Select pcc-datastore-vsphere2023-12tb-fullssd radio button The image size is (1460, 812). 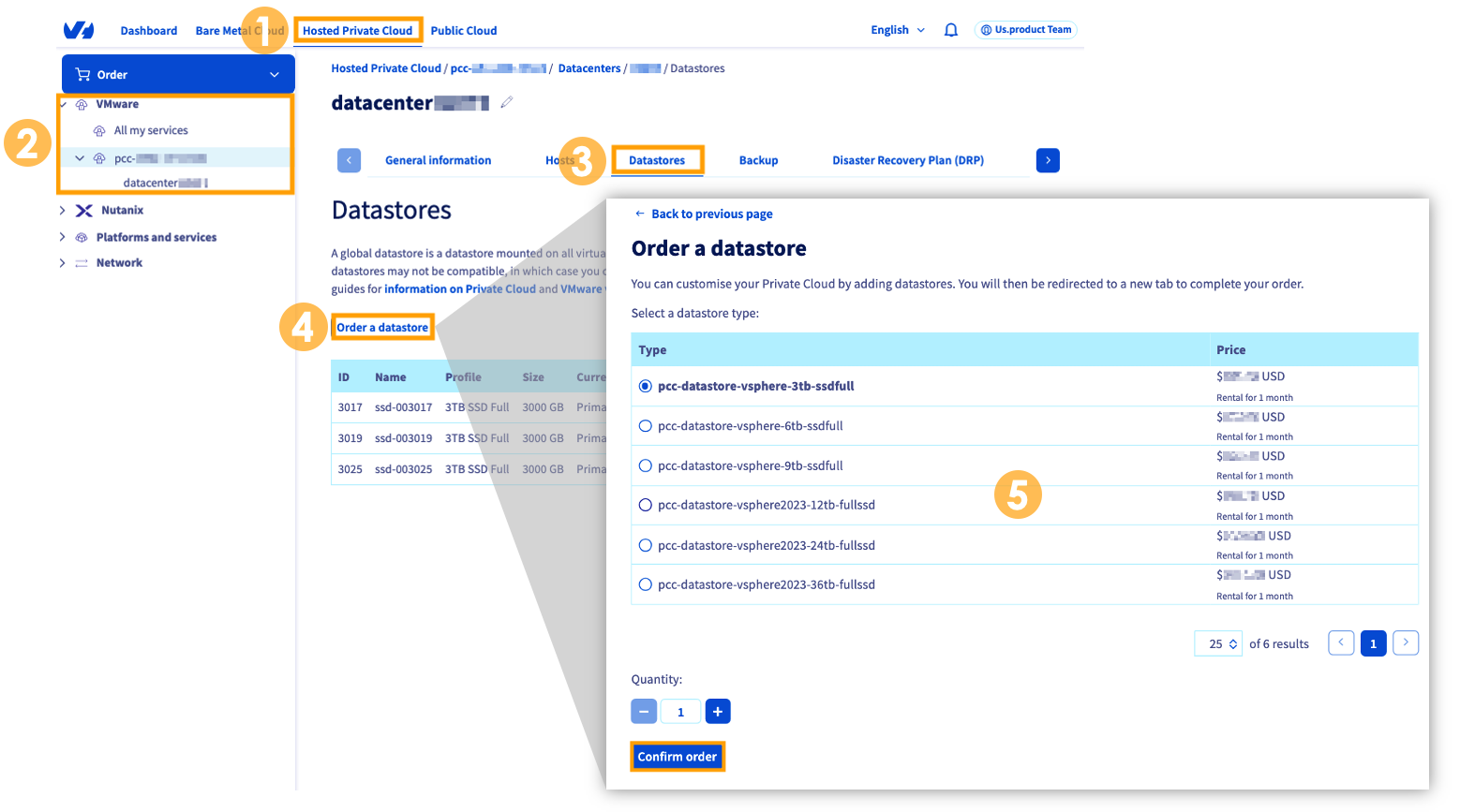(x=646, y=505)
